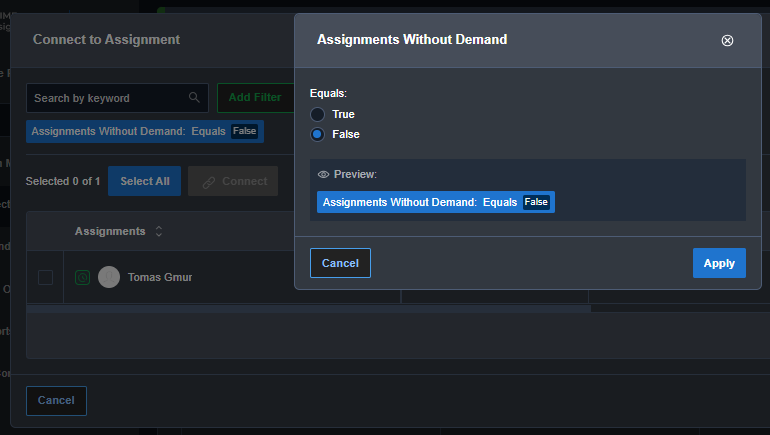Select the False radio option
This screenshot has height=435, width=770.
click(x=317, y=134)
